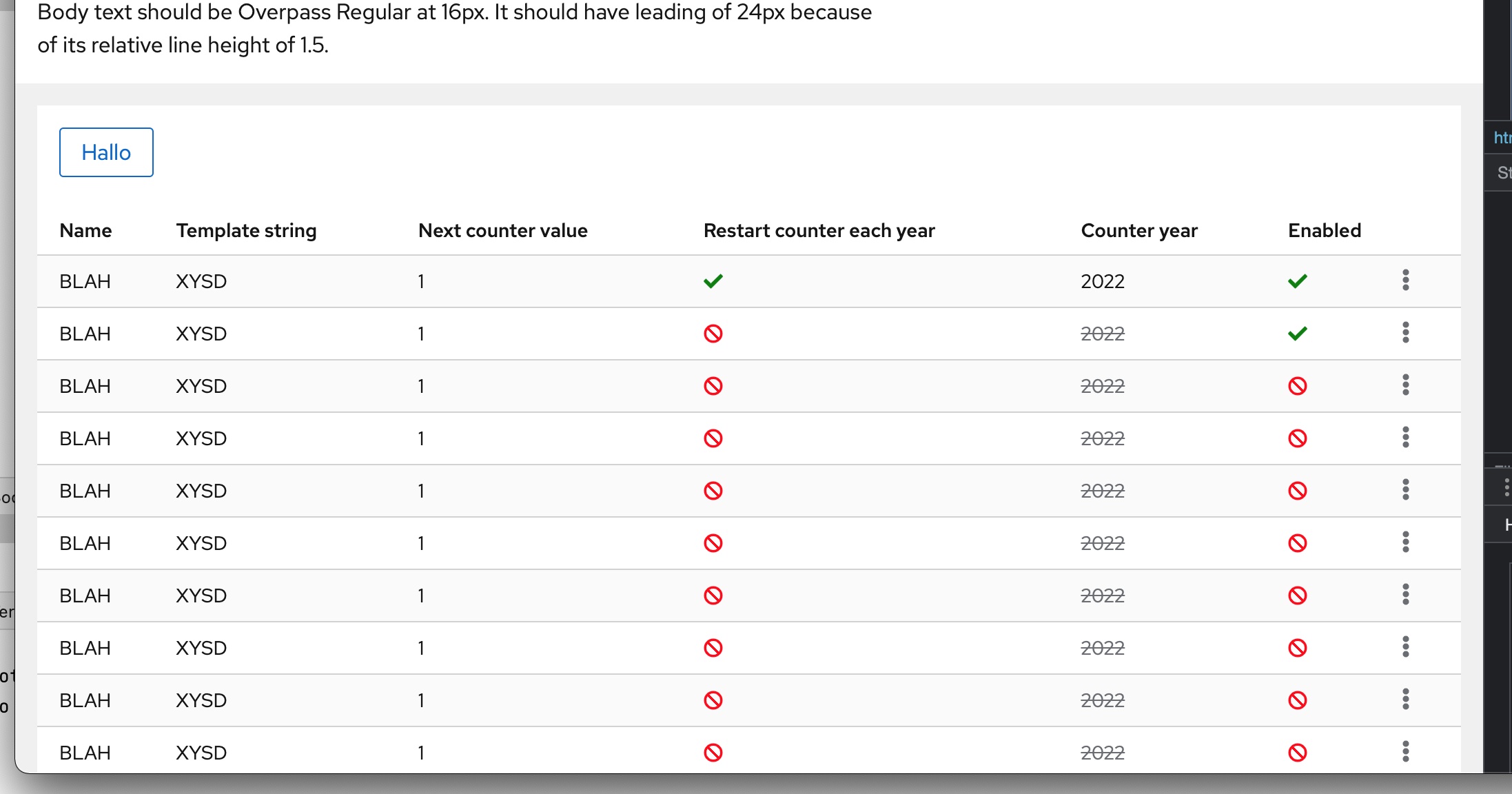Open kebab actions menu in third row
This screenshot has width=1512, height=794.
pyautogui.click(x=1405, y=385)
